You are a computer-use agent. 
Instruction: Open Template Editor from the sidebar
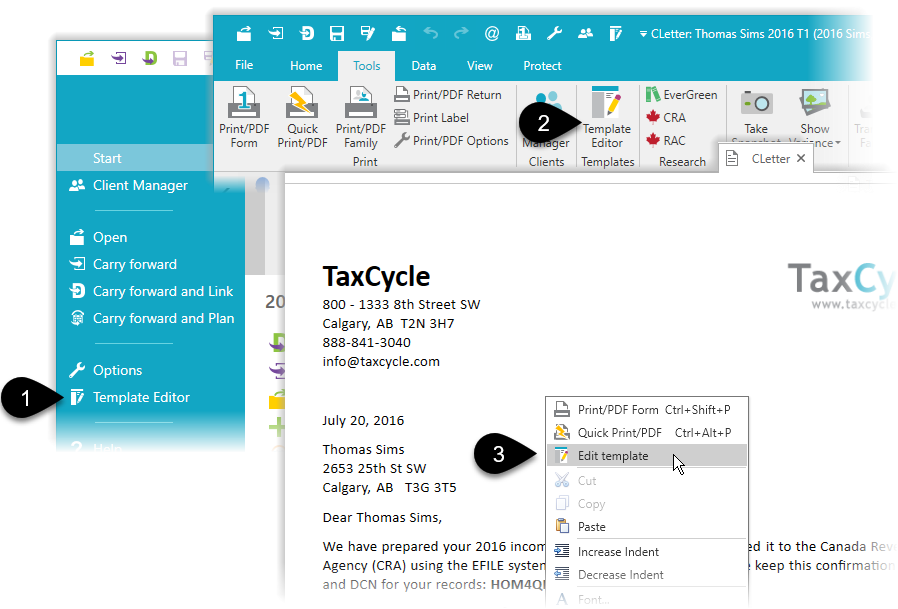[129, 397]
